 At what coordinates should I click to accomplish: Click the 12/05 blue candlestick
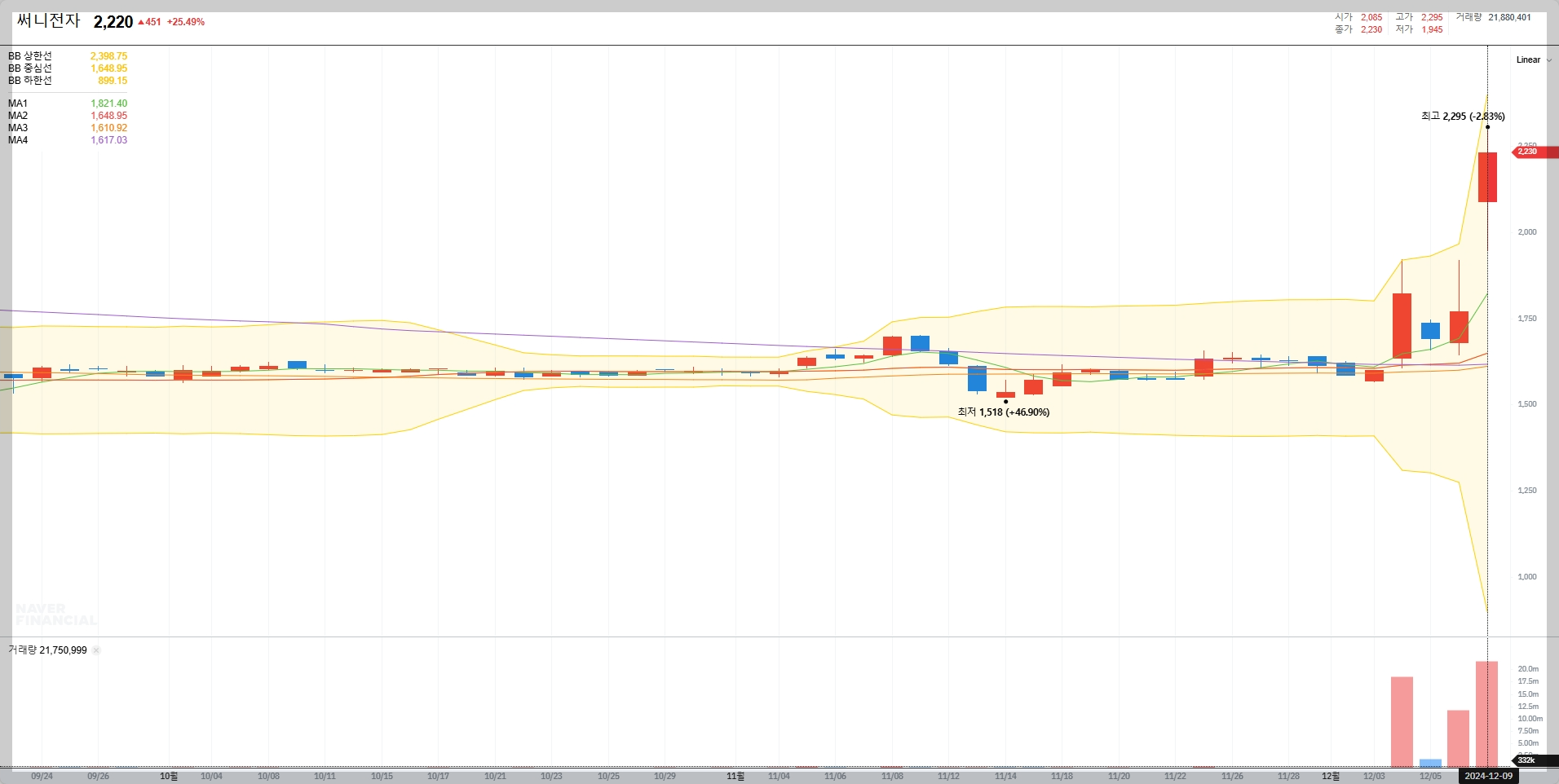[x=1430, y=330]
